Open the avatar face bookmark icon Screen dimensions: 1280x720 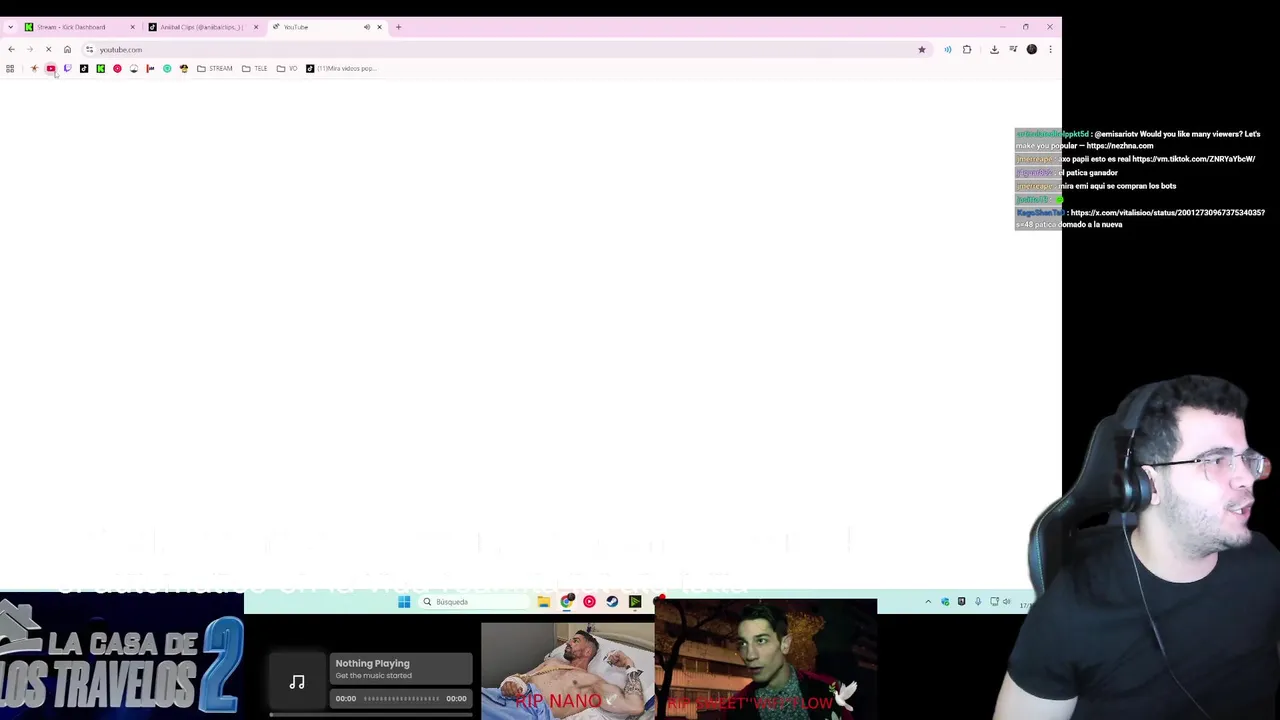[x=184, y=68]
